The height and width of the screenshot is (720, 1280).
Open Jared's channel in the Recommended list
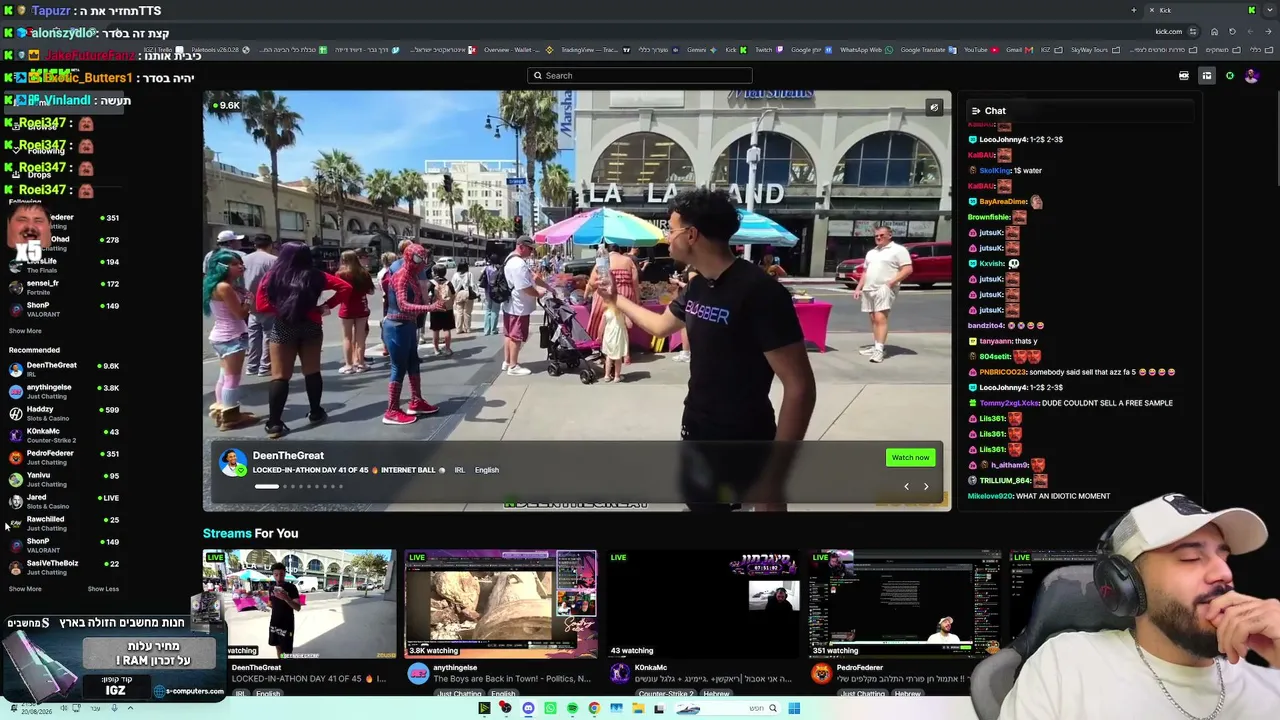(63, 502)
